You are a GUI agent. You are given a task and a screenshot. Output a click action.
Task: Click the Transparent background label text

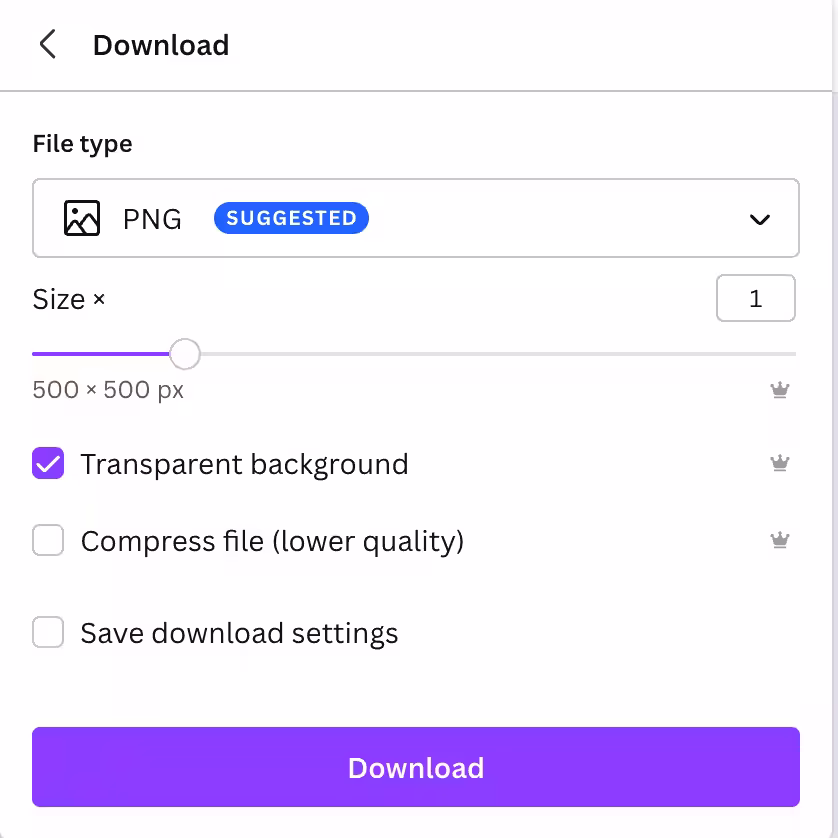click(x=244, y=464)
